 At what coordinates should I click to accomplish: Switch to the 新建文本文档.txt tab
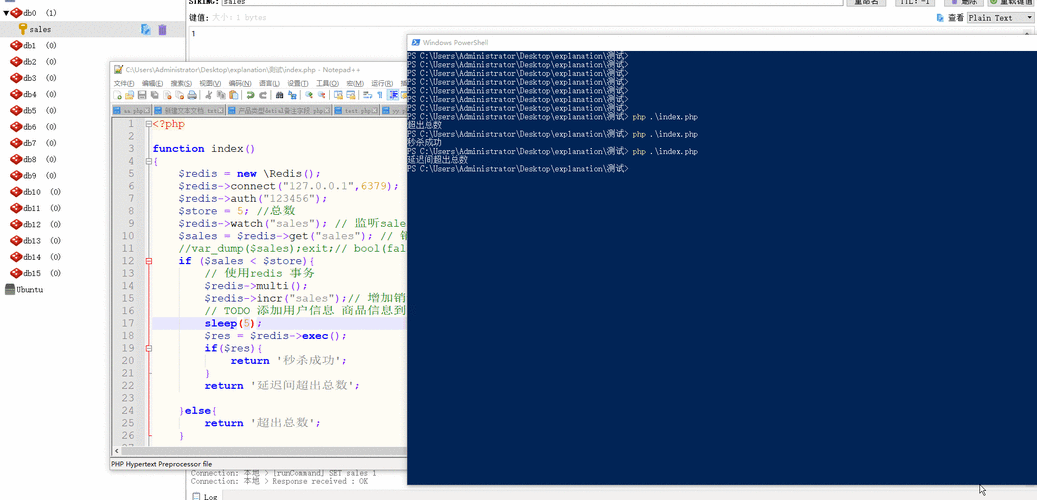coord(189,110)
